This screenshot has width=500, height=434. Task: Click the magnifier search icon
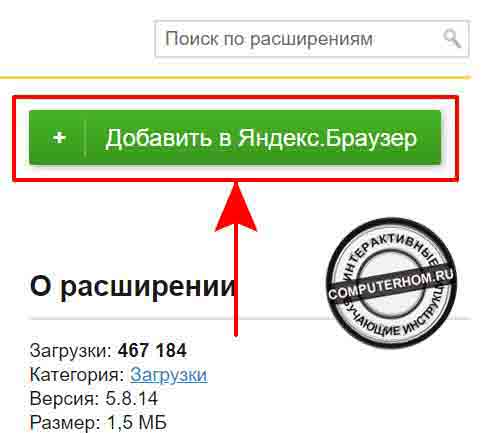(452, 38)
